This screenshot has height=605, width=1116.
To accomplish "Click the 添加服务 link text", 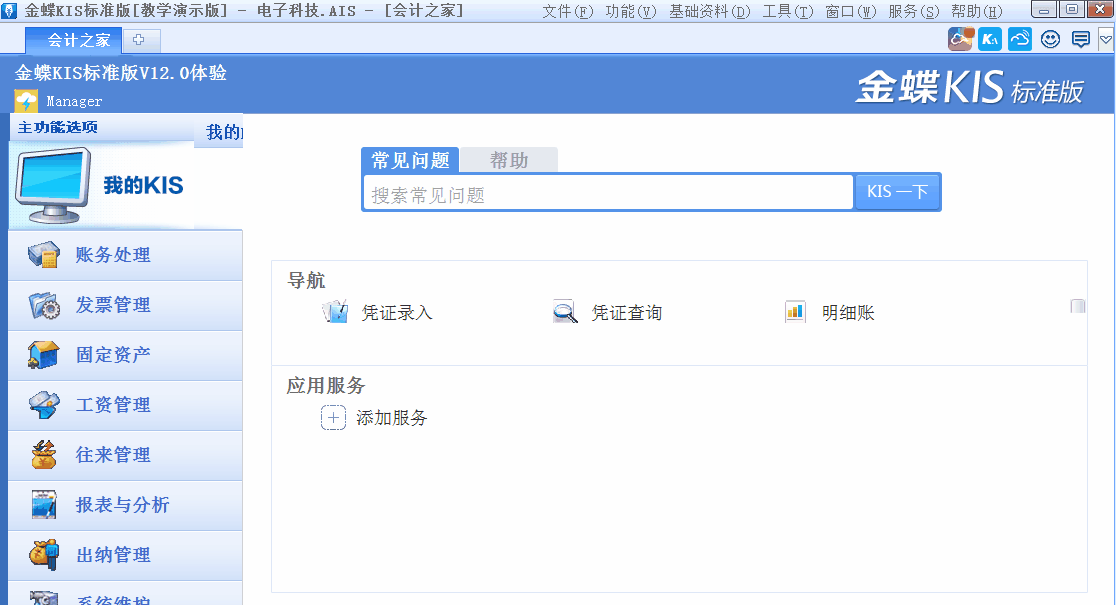I will [391, 418].
